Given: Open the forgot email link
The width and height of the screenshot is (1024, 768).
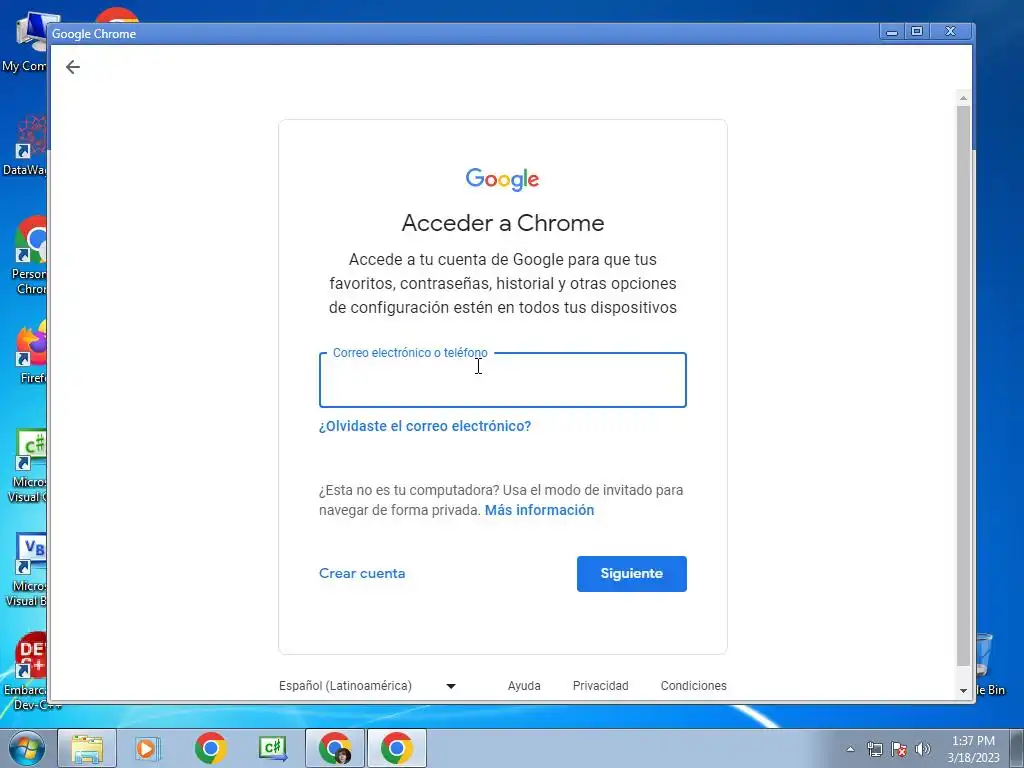Looking at the screenshot, I should coord(424,426).
